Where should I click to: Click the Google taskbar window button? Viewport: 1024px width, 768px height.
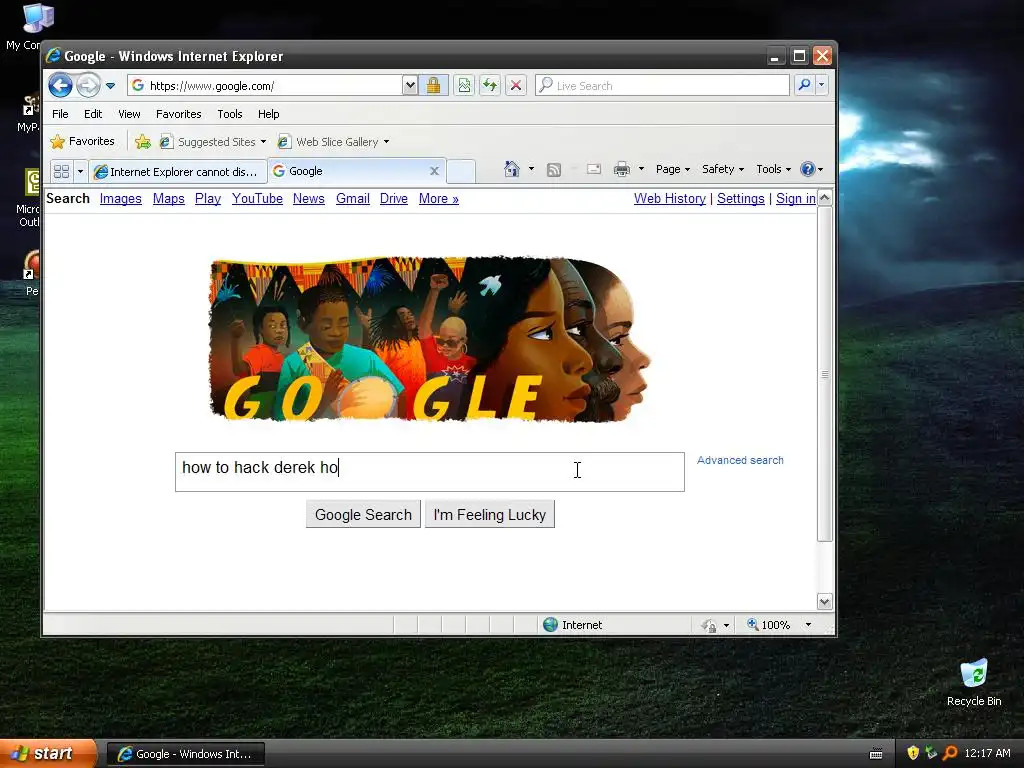point(185,754)
